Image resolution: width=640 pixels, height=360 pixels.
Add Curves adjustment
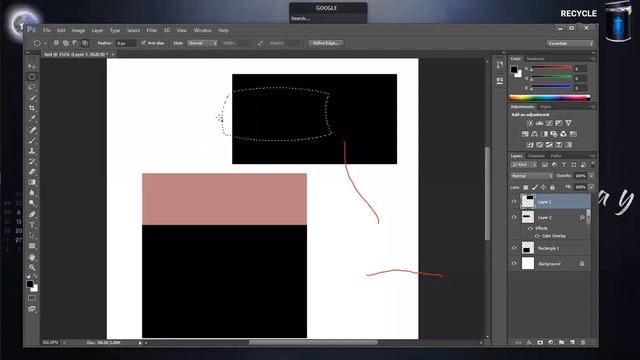549,123
